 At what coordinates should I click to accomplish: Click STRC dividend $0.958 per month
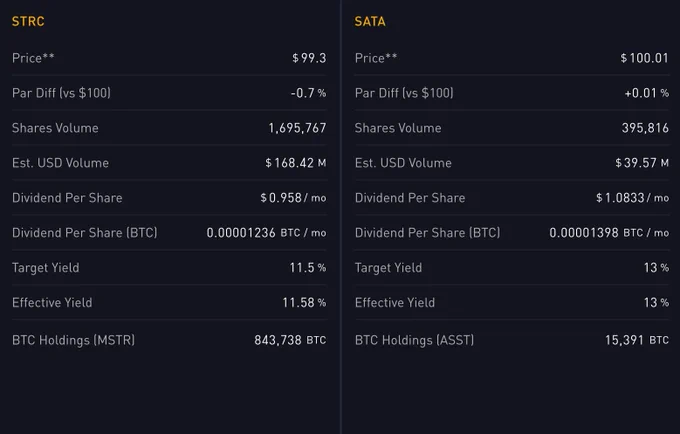tap(293, 198)
